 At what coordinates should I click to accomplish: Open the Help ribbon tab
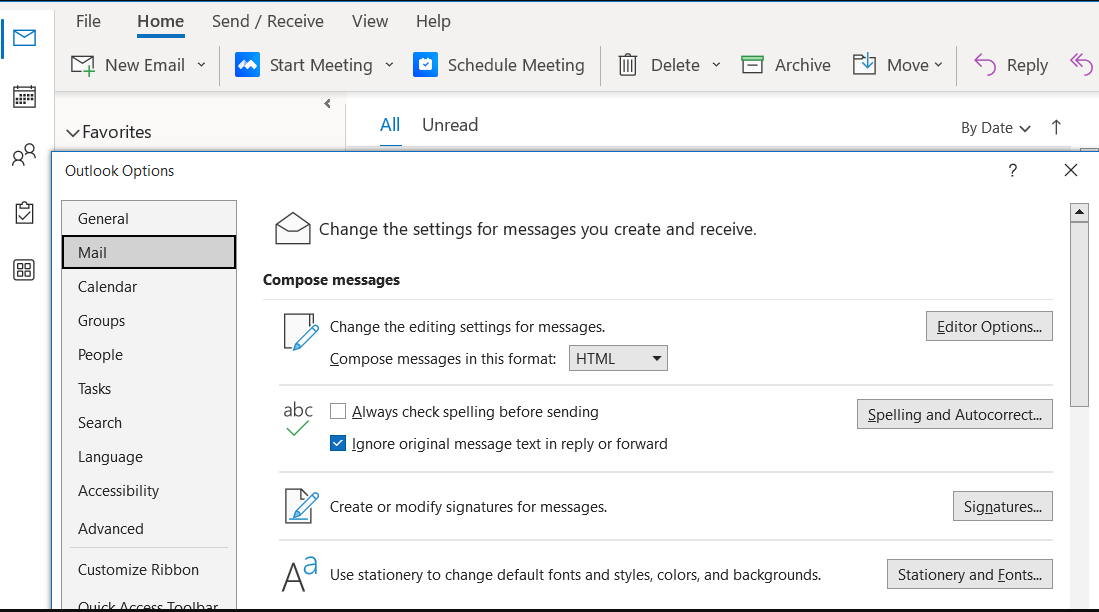point(433,21)
